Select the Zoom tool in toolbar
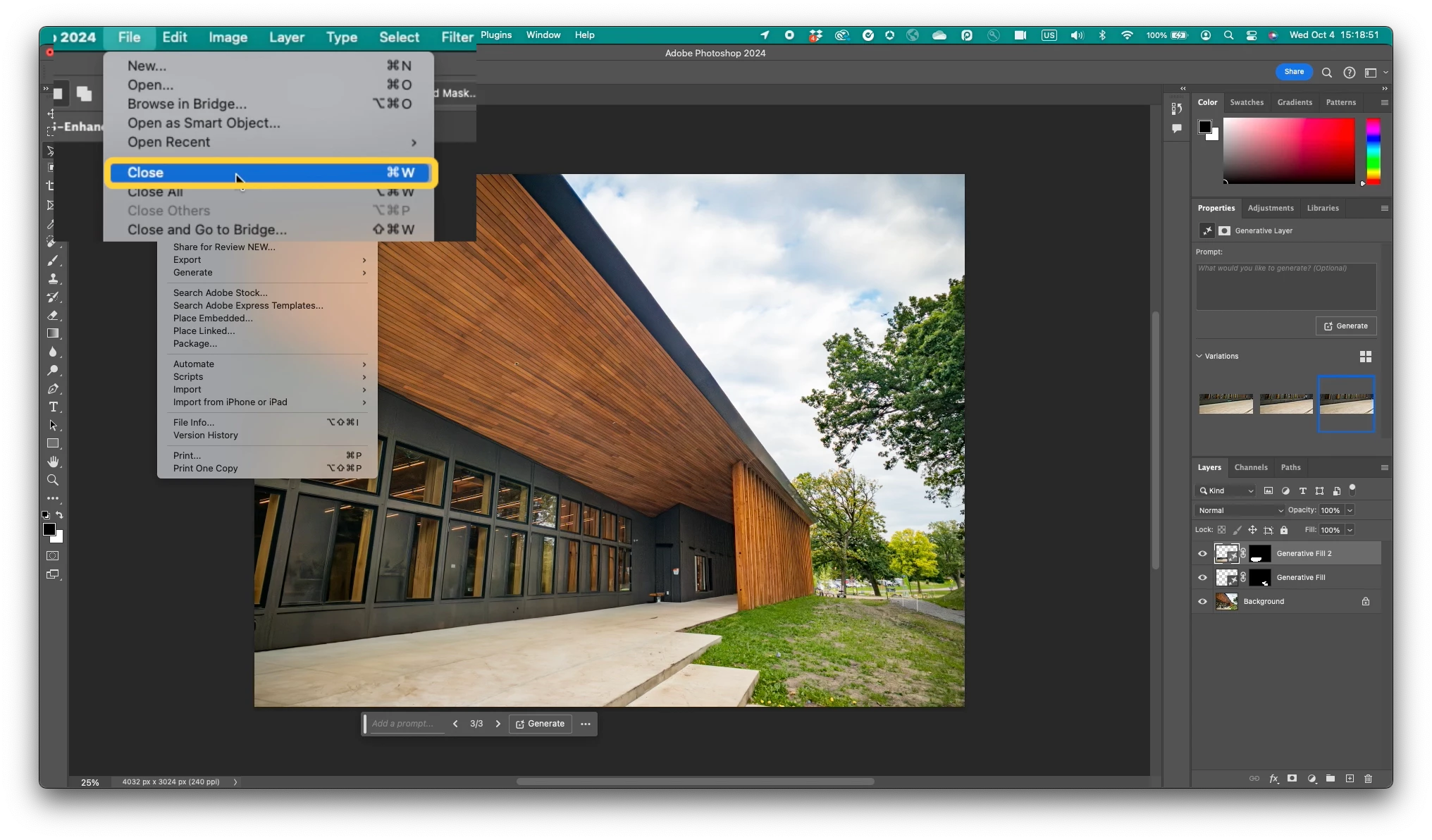 tap(53, 480)
